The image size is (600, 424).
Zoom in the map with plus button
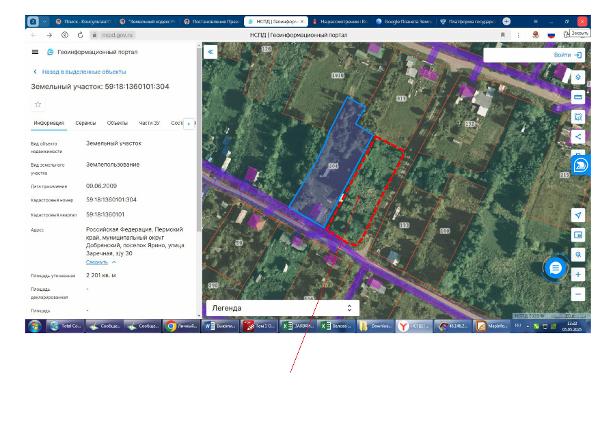click(x=578, y=274)
